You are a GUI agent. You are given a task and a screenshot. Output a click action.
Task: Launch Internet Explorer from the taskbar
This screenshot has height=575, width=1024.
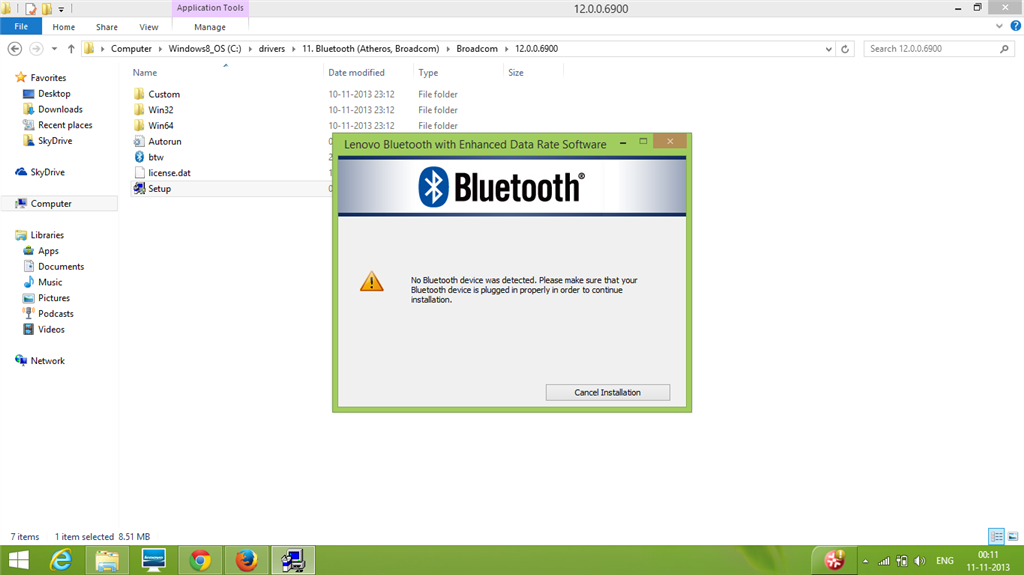coord(61,560)
